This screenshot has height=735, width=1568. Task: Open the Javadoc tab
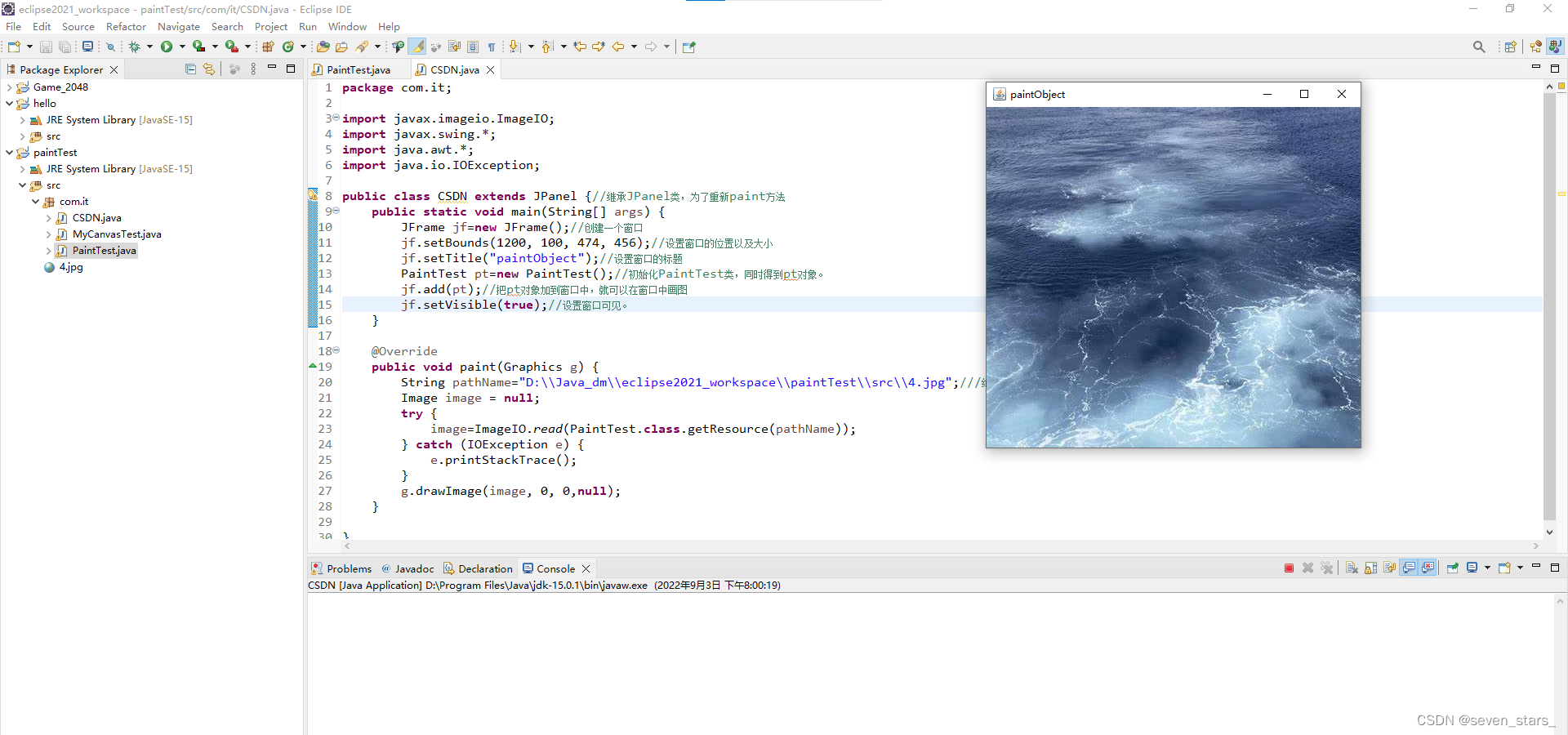(x=408, y=568)
